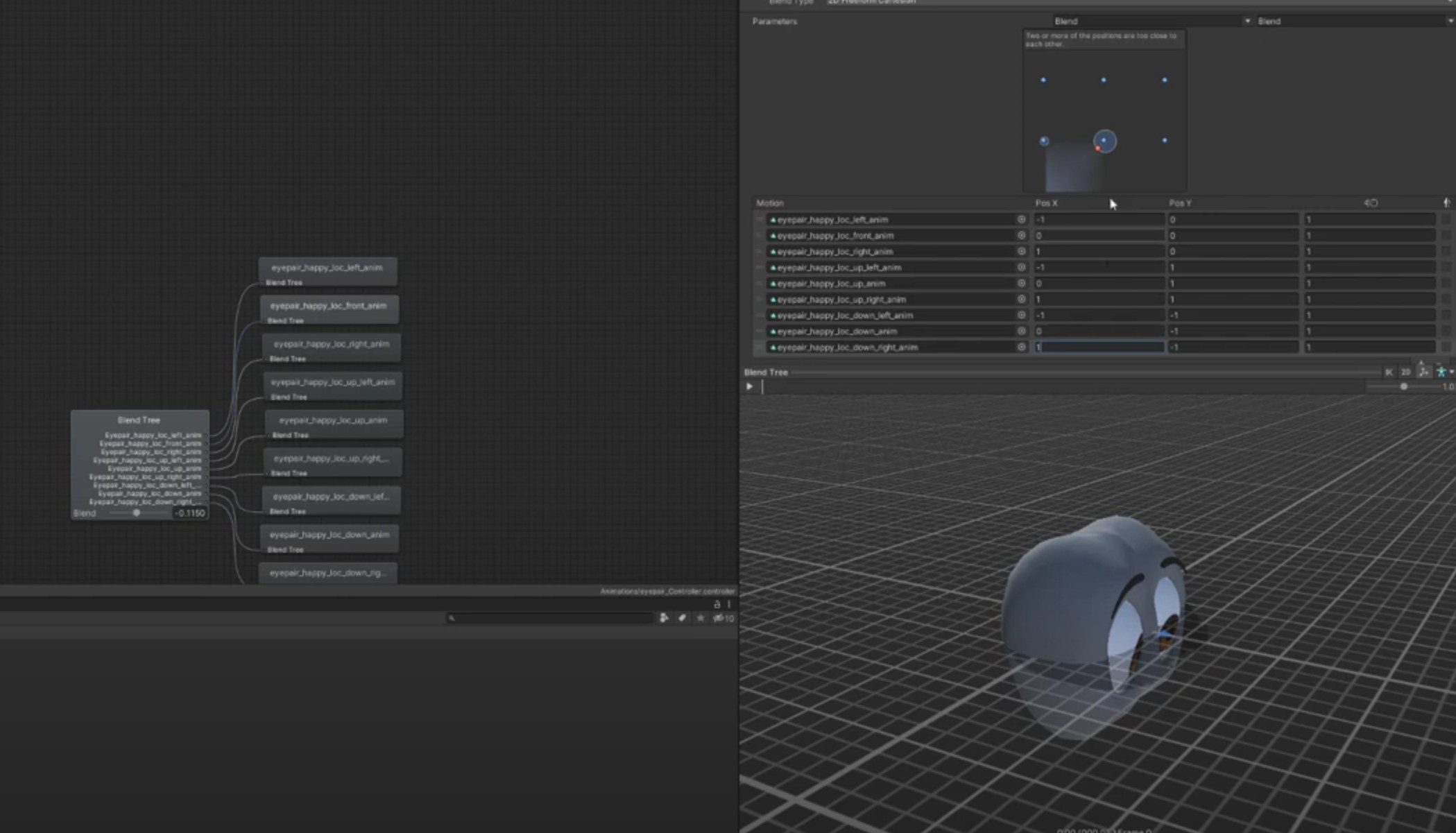Open the first Blend parameter dropdown

click(1151, 22)
